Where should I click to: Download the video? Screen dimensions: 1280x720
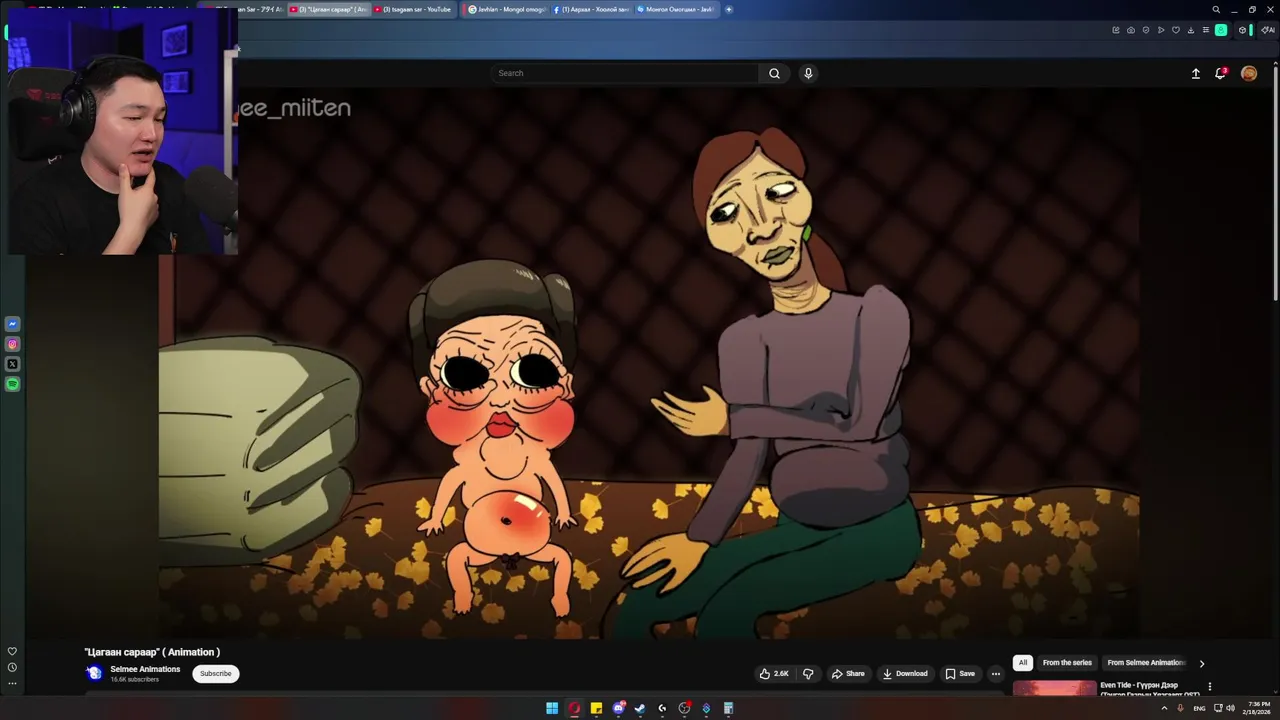(905, 673)
